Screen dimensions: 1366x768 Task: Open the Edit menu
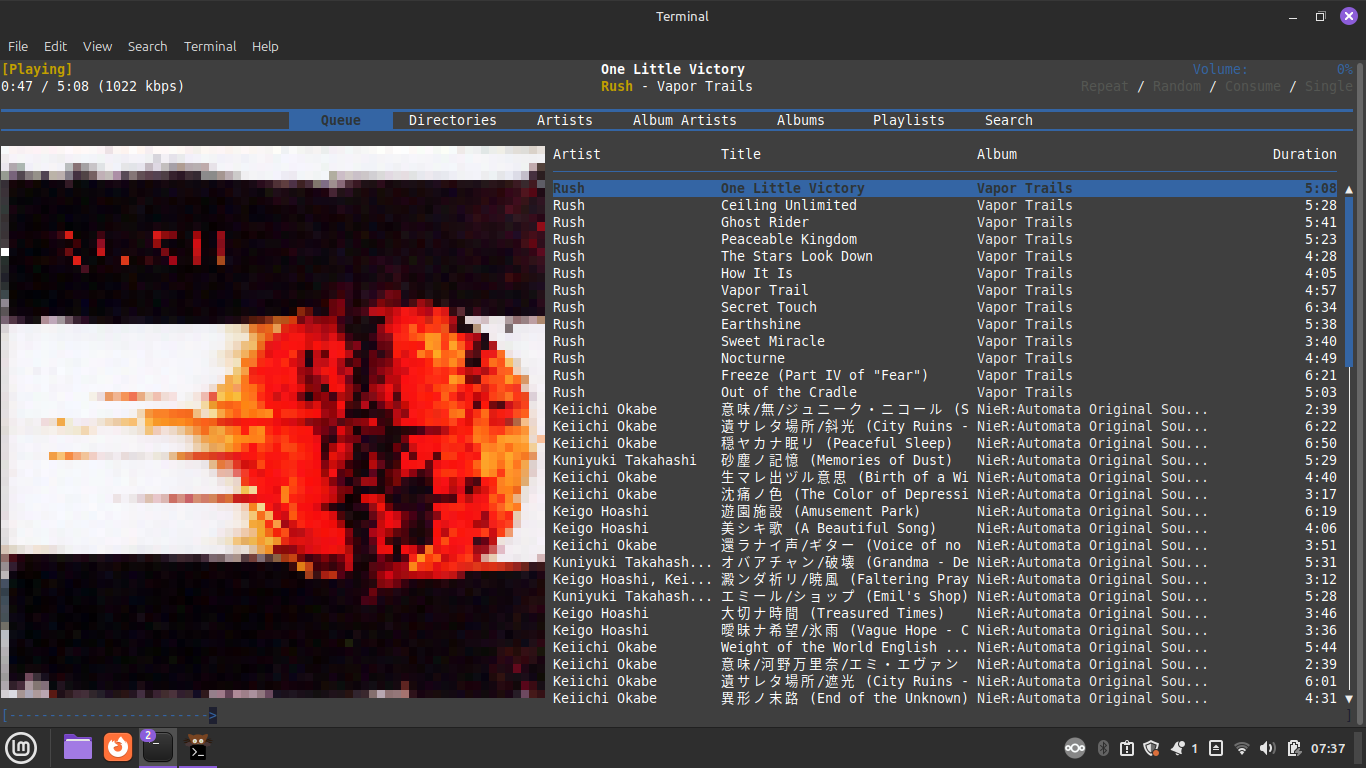tap(56, 46)
